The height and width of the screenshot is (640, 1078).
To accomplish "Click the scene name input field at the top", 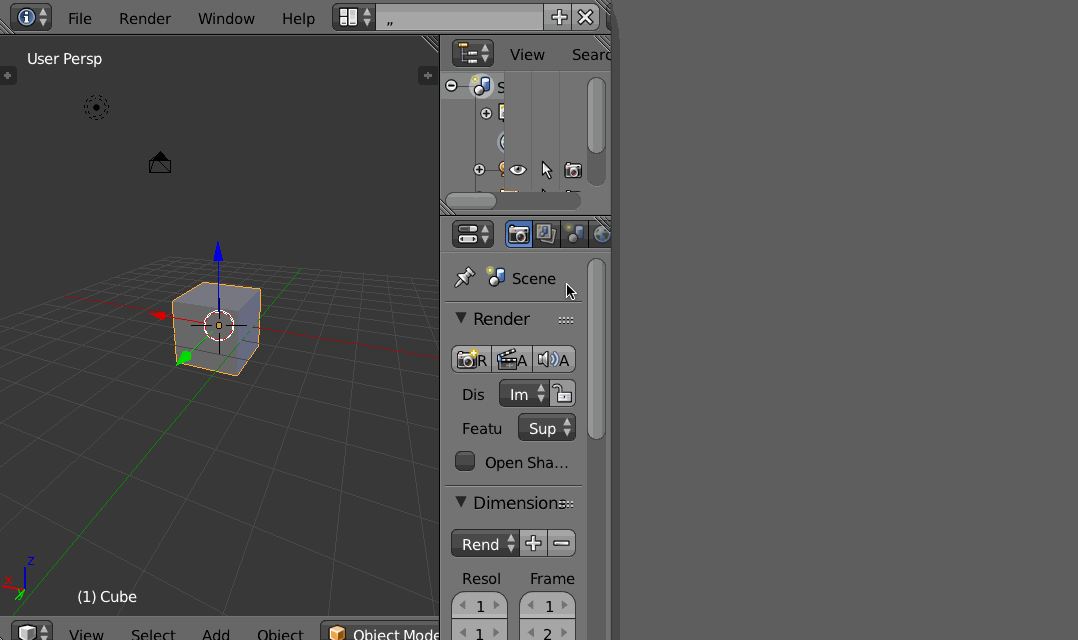I will (x=460, y=17).
